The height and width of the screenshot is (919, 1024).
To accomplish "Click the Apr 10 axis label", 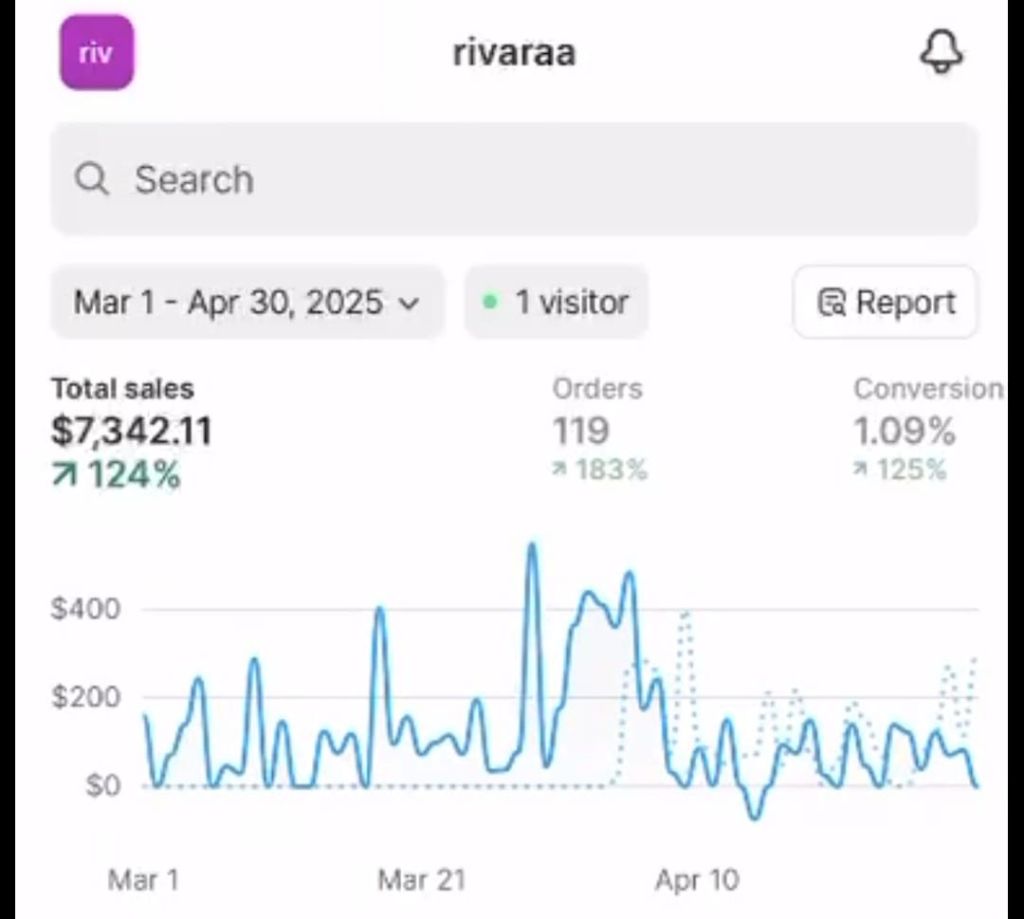I will coord(697,880).
